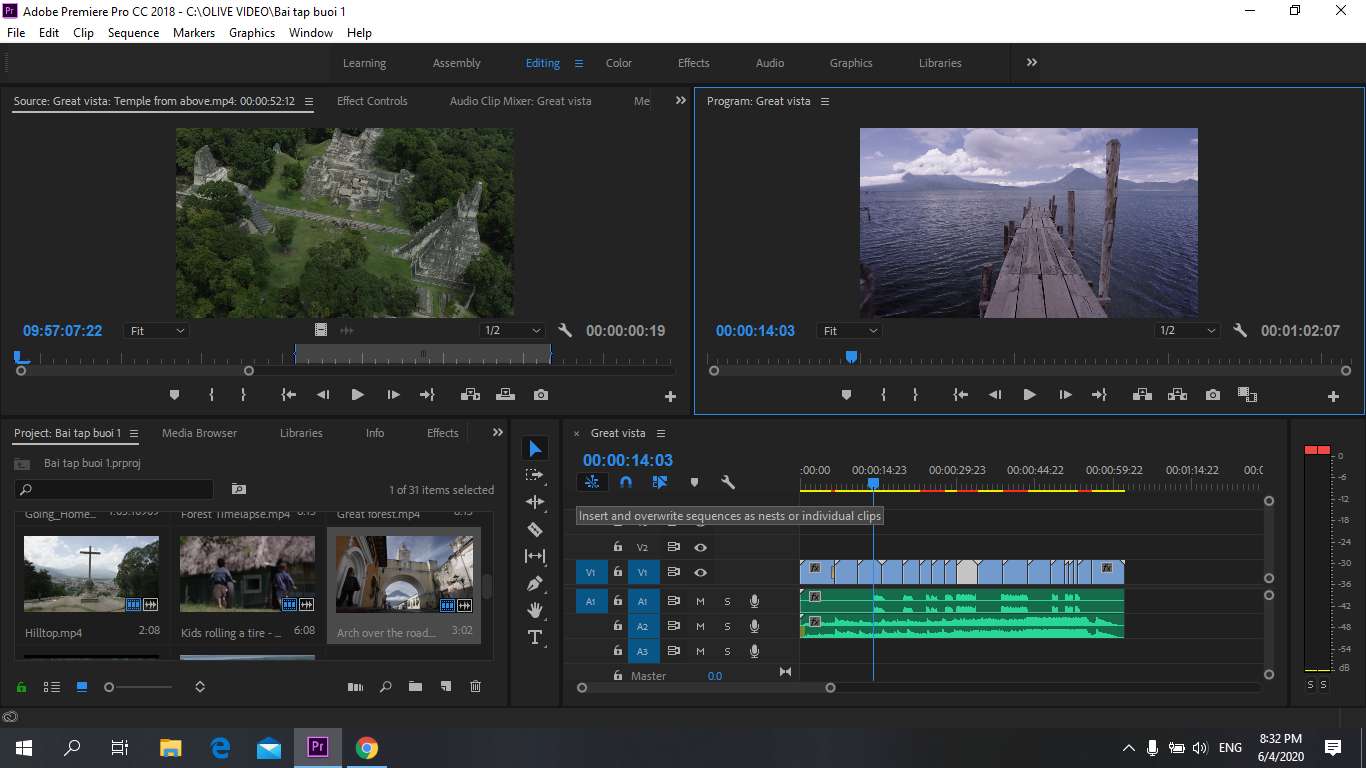Select the Ripple Edit tool
Screen dimensions: 1366x768
coord(535,502)
